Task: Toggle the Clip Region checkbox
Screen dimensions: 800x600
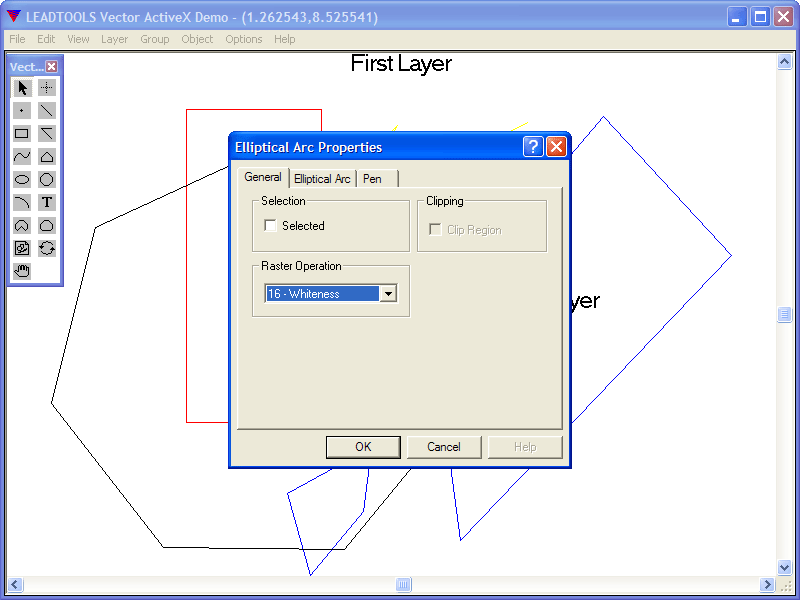Action: tap(435, 229)
